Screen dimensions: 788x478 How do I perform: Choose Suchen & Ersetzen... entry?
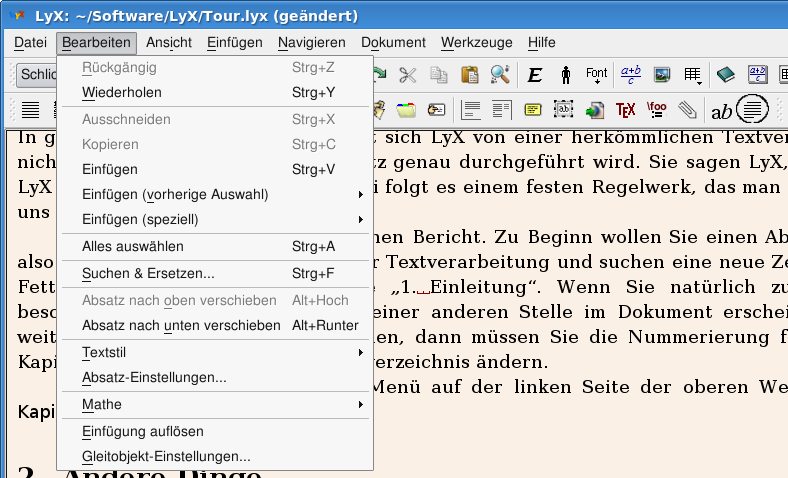click(x=215, y=273)
